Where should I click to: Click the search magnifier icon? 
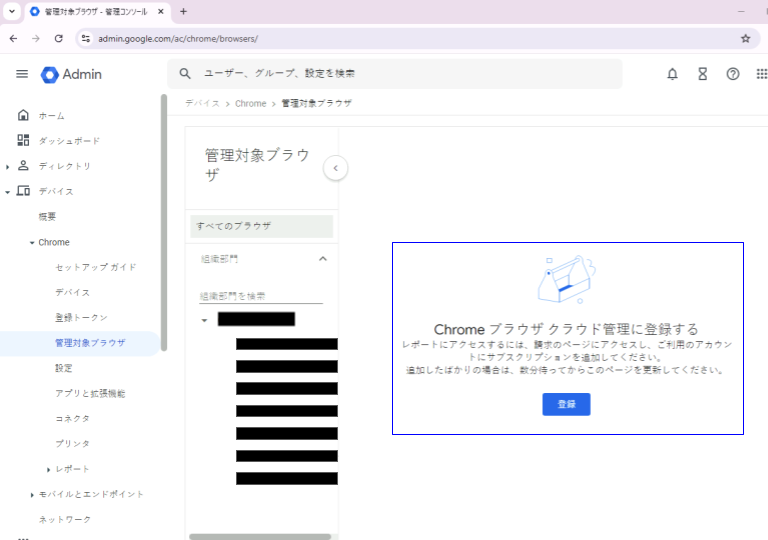pos(185,74)
